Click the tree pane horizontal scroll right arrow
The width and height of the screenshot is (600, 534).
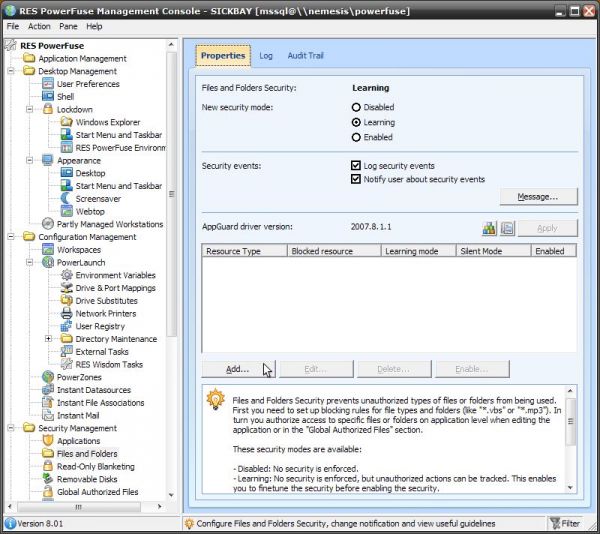pyautogui.click(x=160, y=506)
